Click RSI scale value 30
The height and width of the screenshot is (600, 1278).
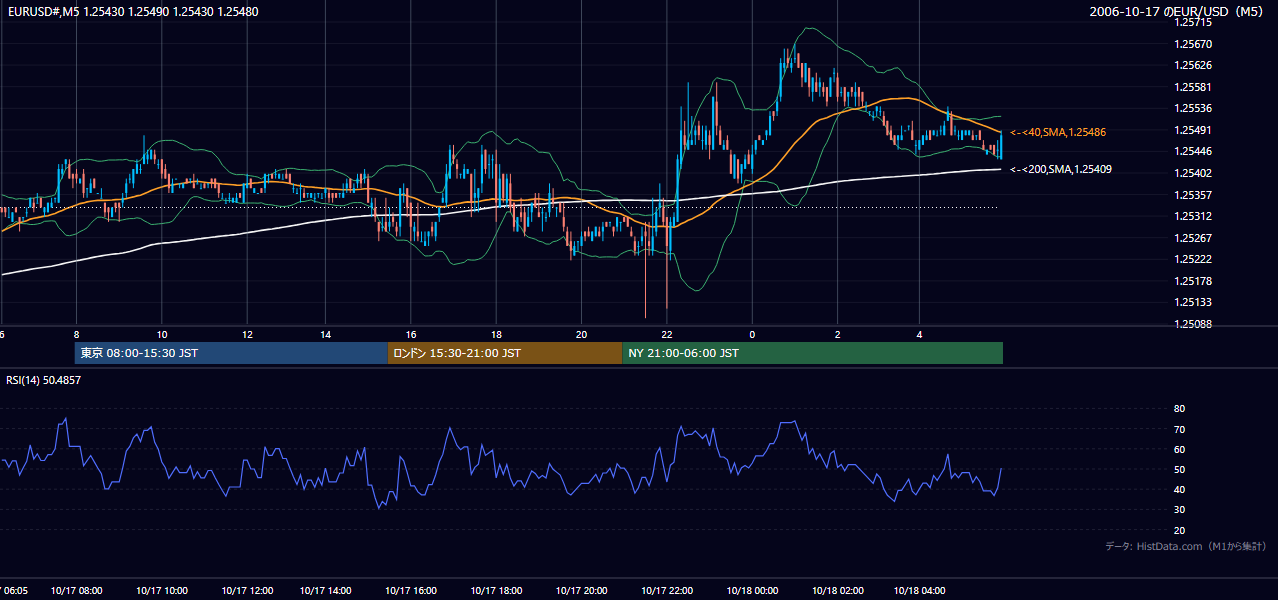click(1179, 510)
